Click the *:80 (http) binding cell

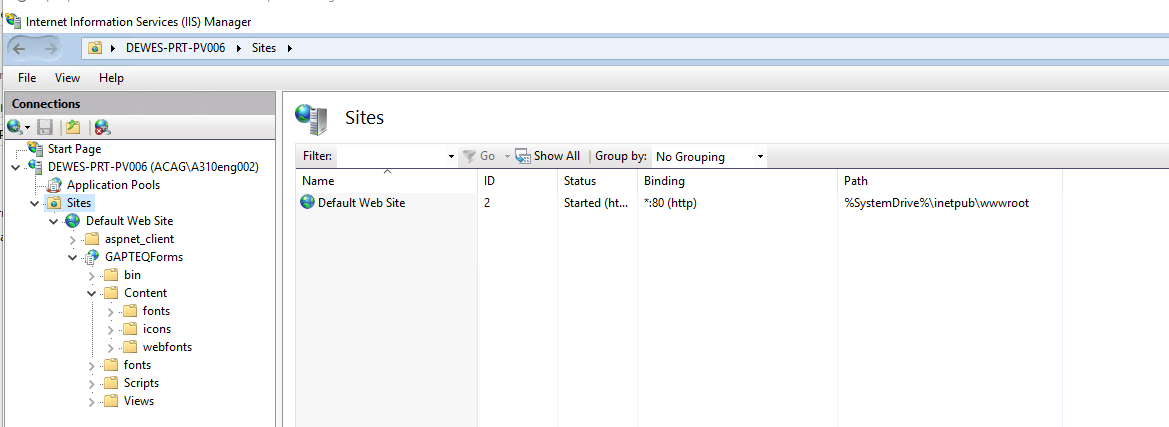coord(669,203)
